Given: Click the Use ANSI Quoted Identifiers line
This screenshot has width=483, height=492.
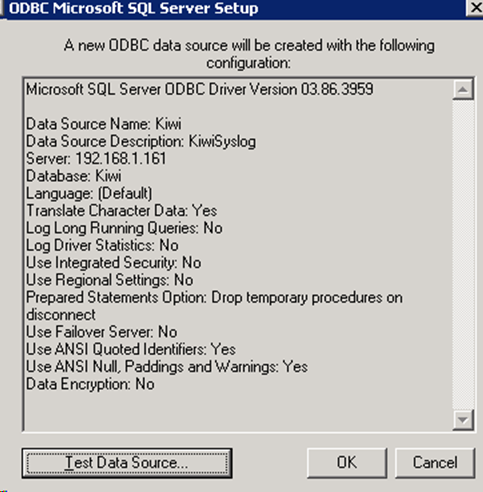Looking at the screenshot, I should tap(131, 349).
